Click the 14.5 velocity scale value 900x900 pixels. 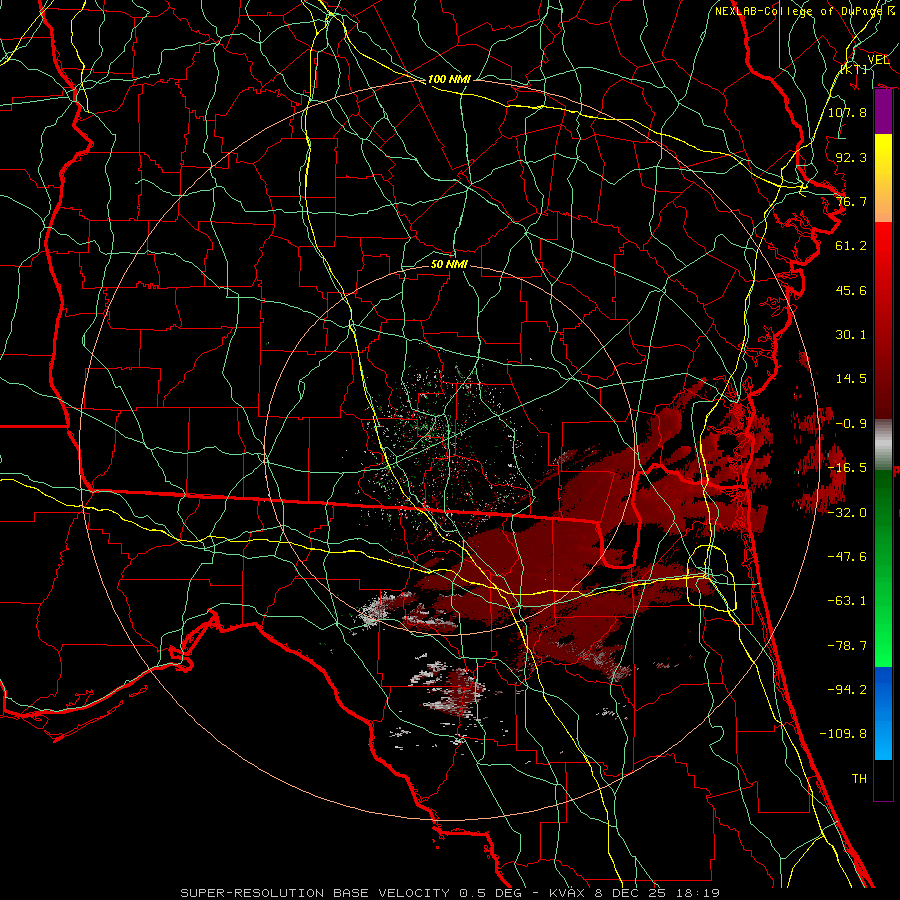[851, 378]
